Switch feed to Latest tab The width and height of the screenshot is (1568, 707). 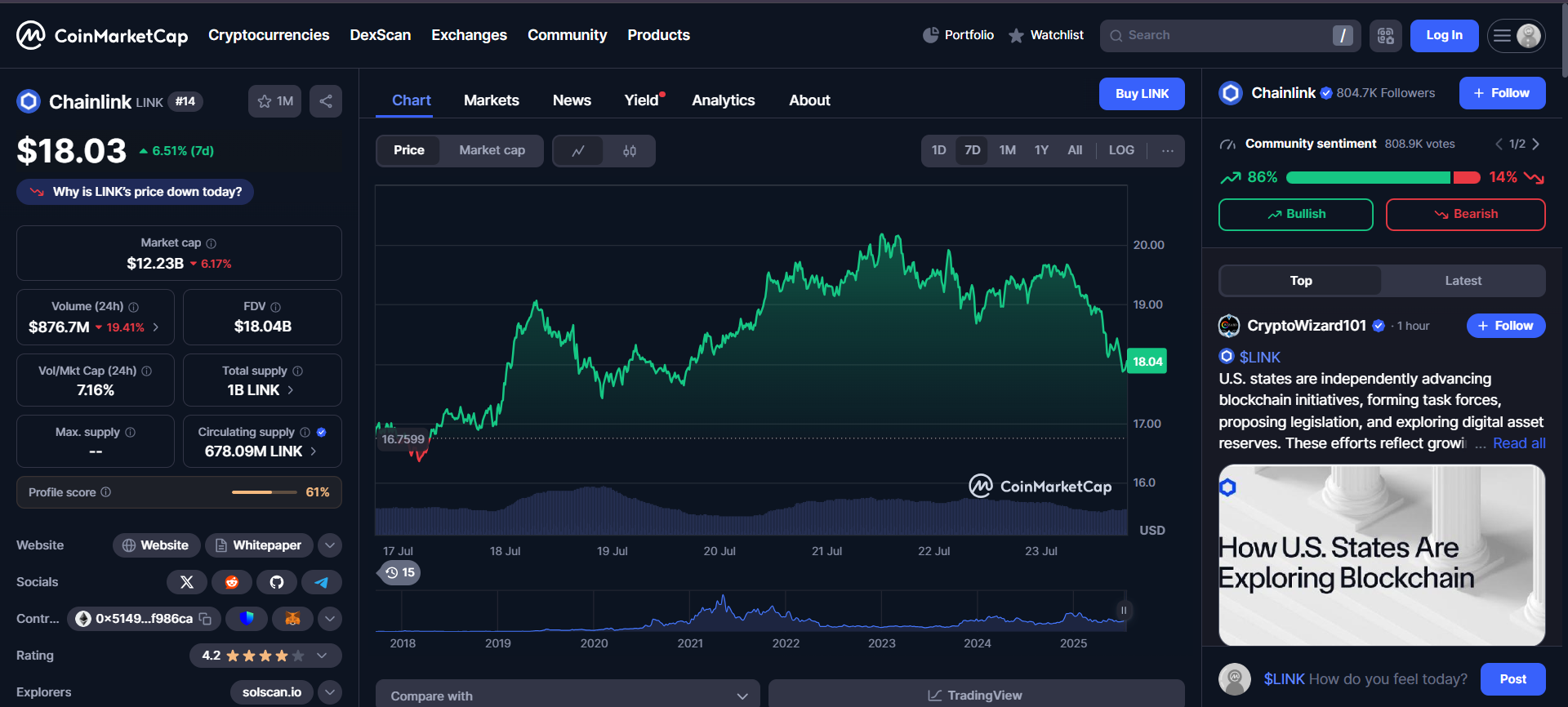pyautogui.click(x=1463, y=281)
